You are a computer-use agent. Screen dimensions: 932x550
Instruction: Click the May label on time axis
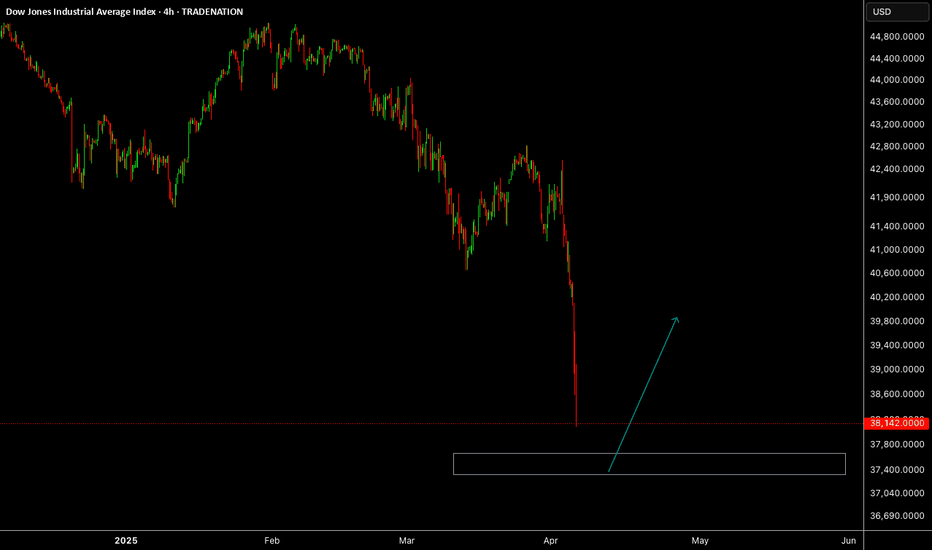[700, 540]
